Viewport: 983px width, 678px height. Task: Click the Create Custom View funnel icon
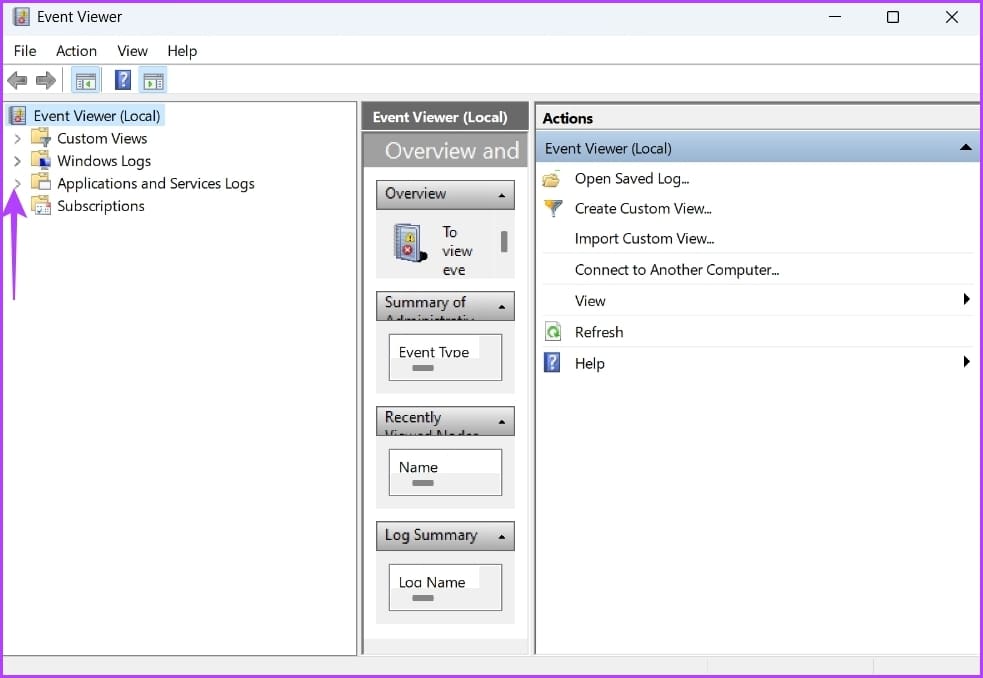[553, 208]
